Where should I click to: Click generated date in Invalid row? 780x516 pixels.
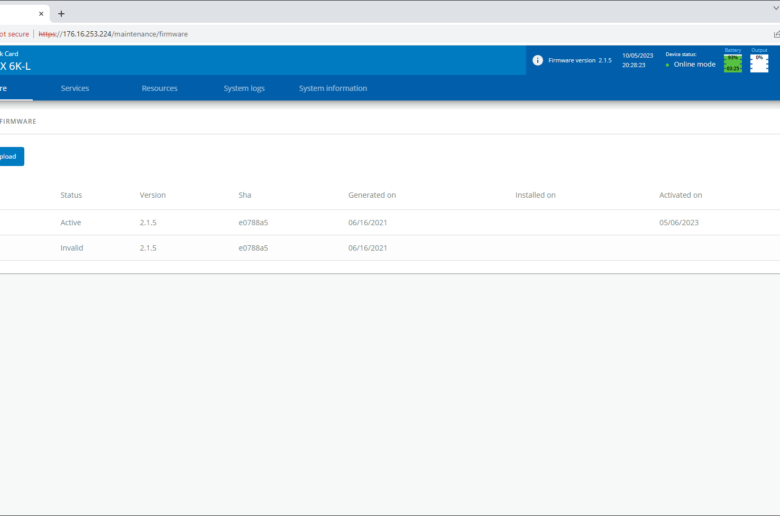click(368, 248)
